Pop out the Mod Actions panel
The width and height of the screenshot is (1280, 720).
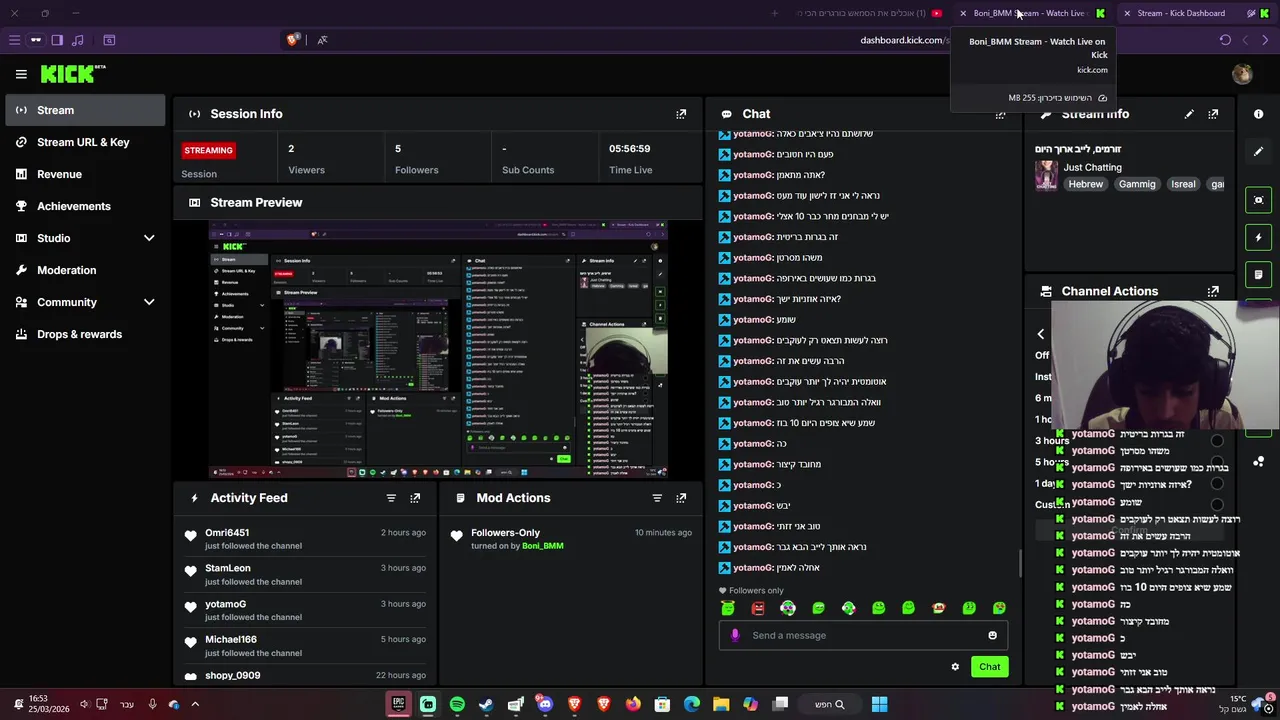pos(681,498)
